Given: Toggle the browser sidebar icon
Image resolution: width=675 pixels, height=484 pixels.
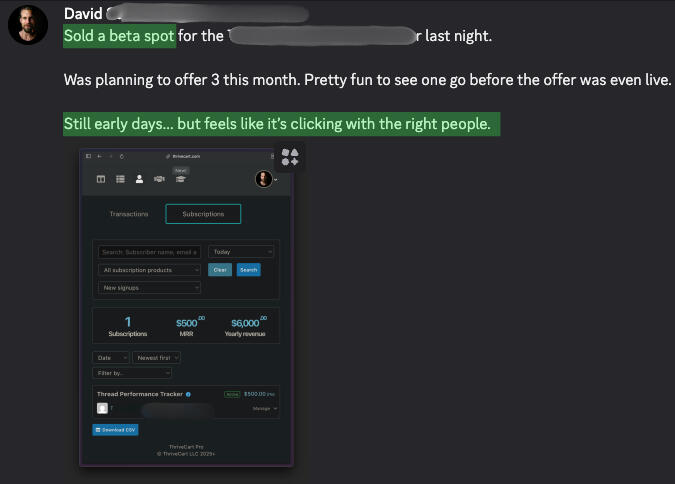Looking at the screenshot, I should (x=88, y=157).
